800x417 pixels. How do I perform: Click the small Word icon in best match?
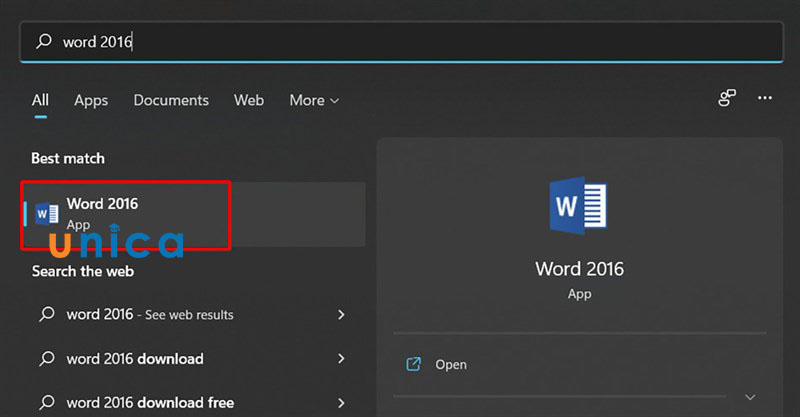point(46,213)
